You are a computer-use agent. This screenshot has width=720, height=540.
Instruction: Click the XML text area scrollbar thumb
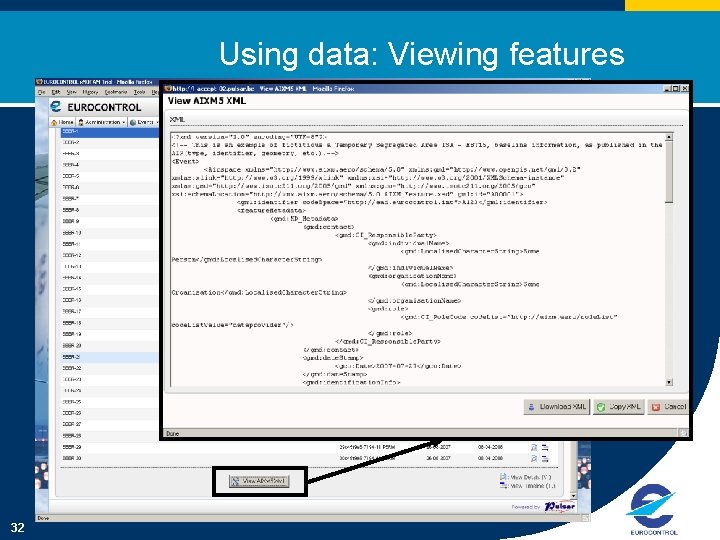(x=669, y=172)
